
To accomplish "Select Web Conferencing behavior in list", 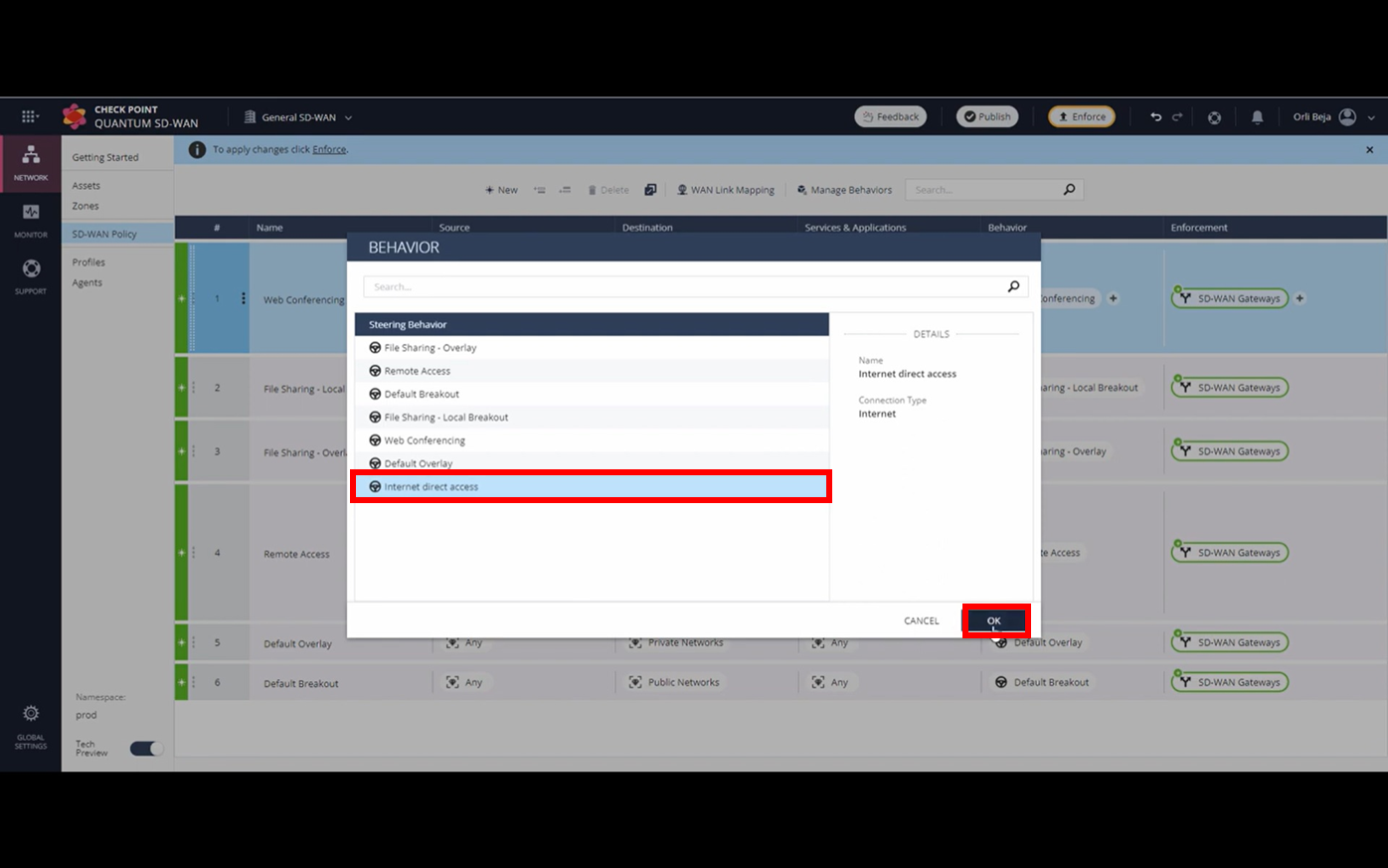I will coord(592,440).
